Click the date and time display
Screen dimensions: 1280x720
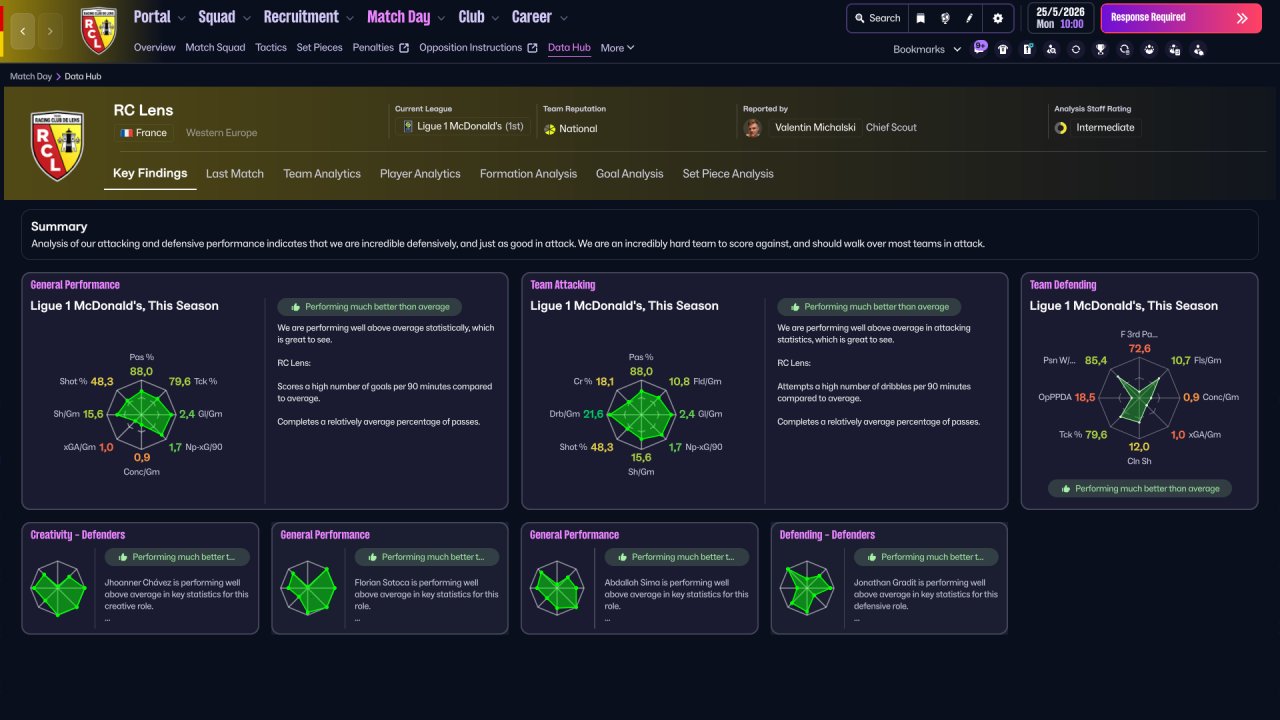pos(1059,18)
